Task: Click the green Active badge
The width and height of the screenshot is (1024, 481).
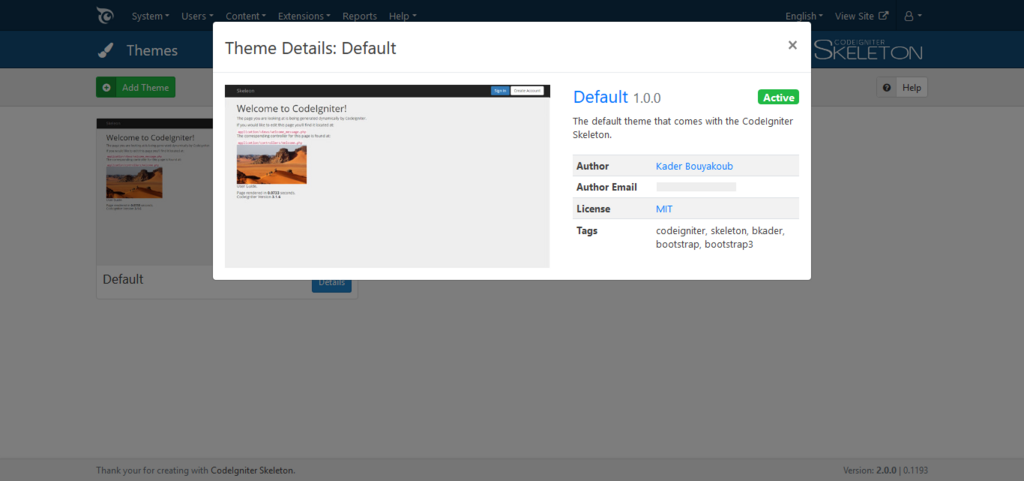Action: tap(778, 97)
